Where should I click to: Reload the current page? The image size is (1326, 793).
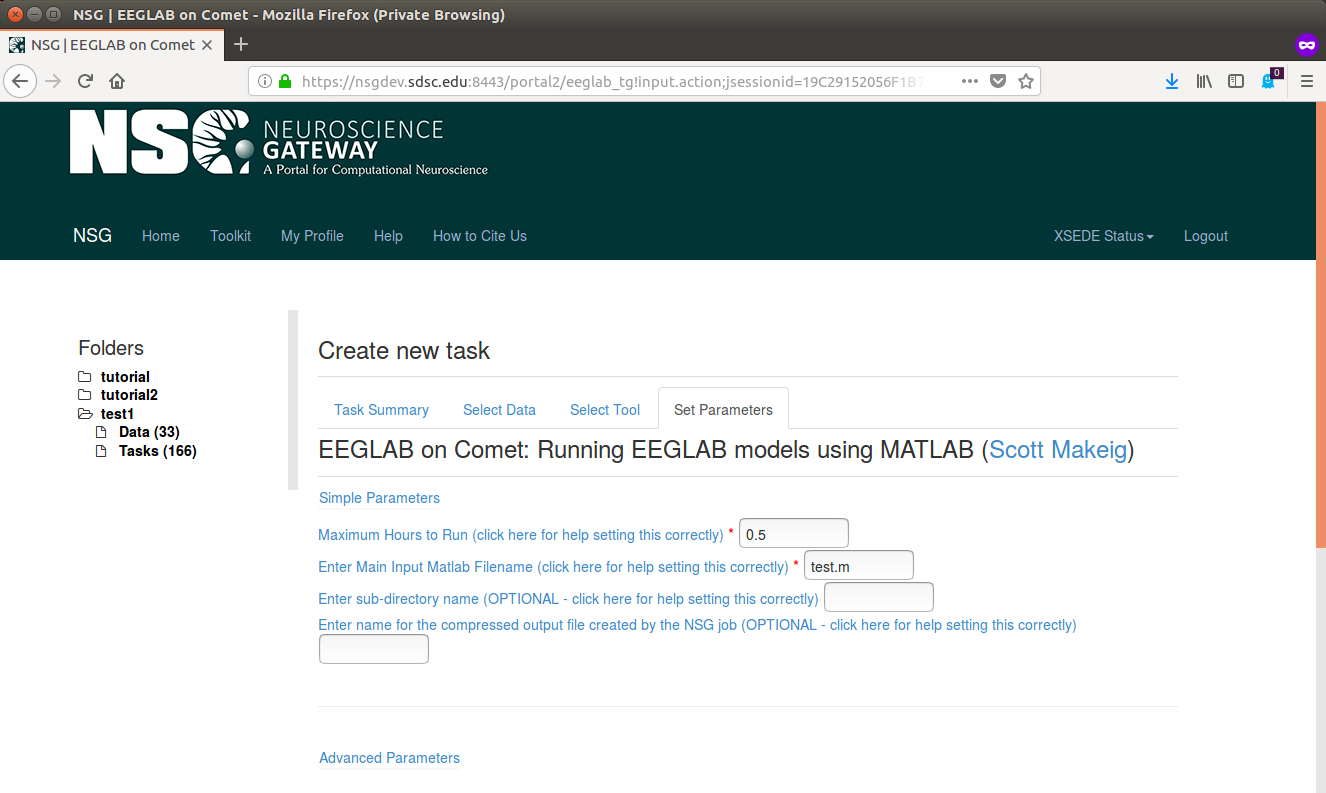pyautogui.click(x=85, y=81)
